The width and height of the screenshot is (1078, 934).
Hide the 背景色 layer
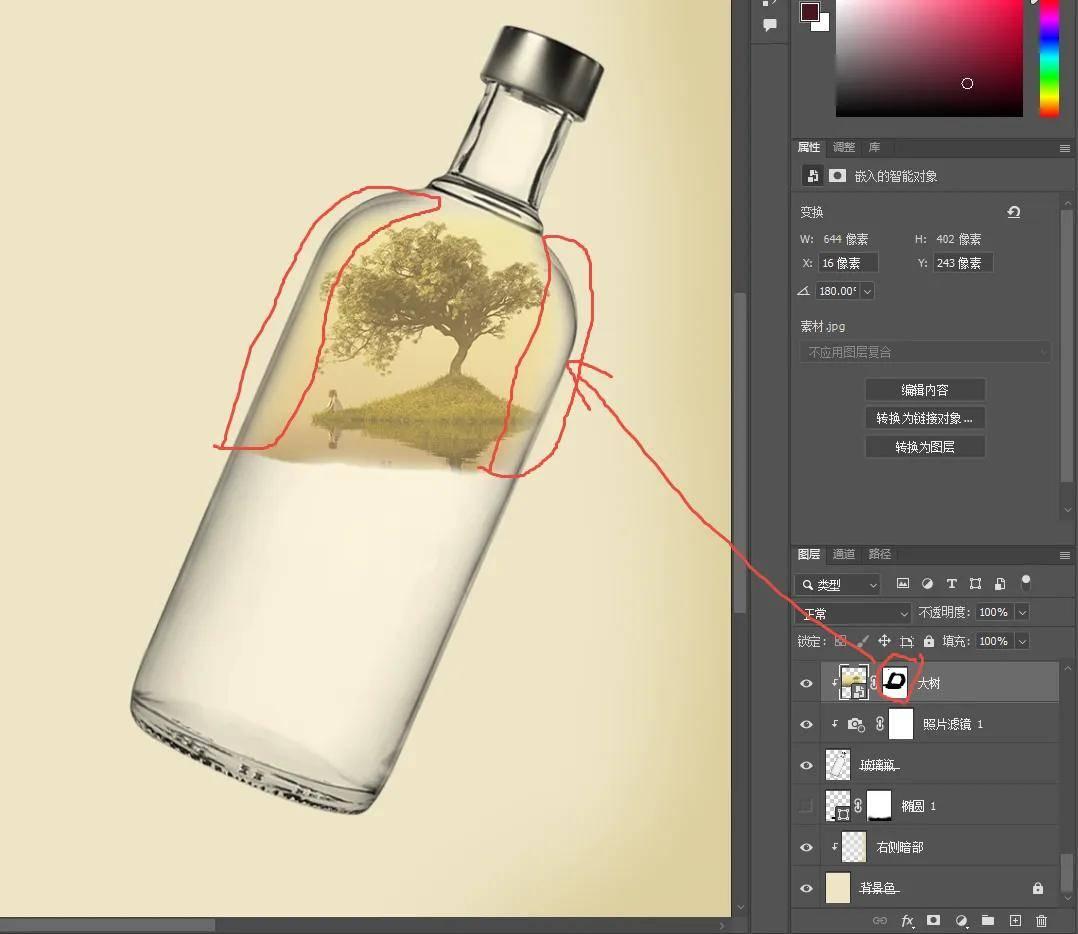(806, 888)
